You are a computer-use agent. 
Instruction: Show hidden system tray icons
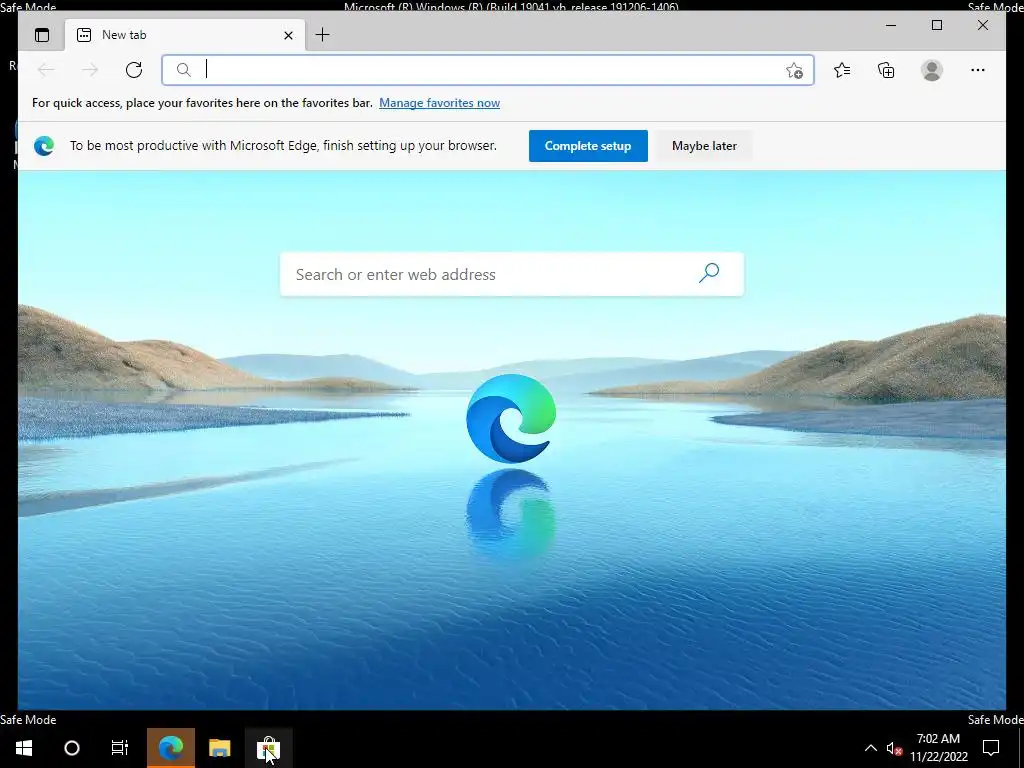point(871,748)
